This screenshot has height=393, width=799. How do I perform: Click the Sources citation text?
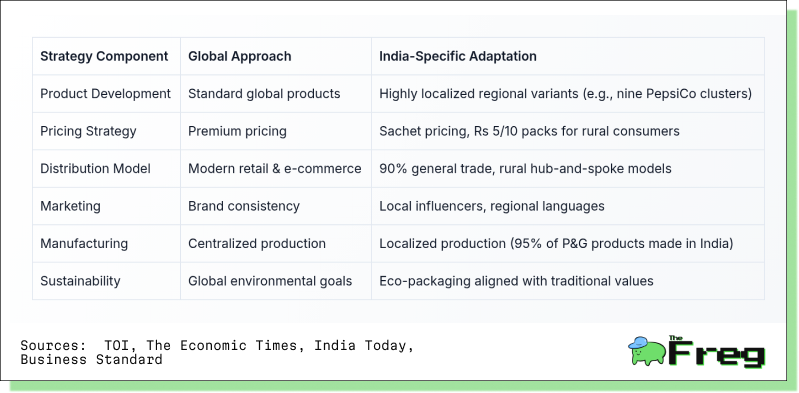coord(217,352)
